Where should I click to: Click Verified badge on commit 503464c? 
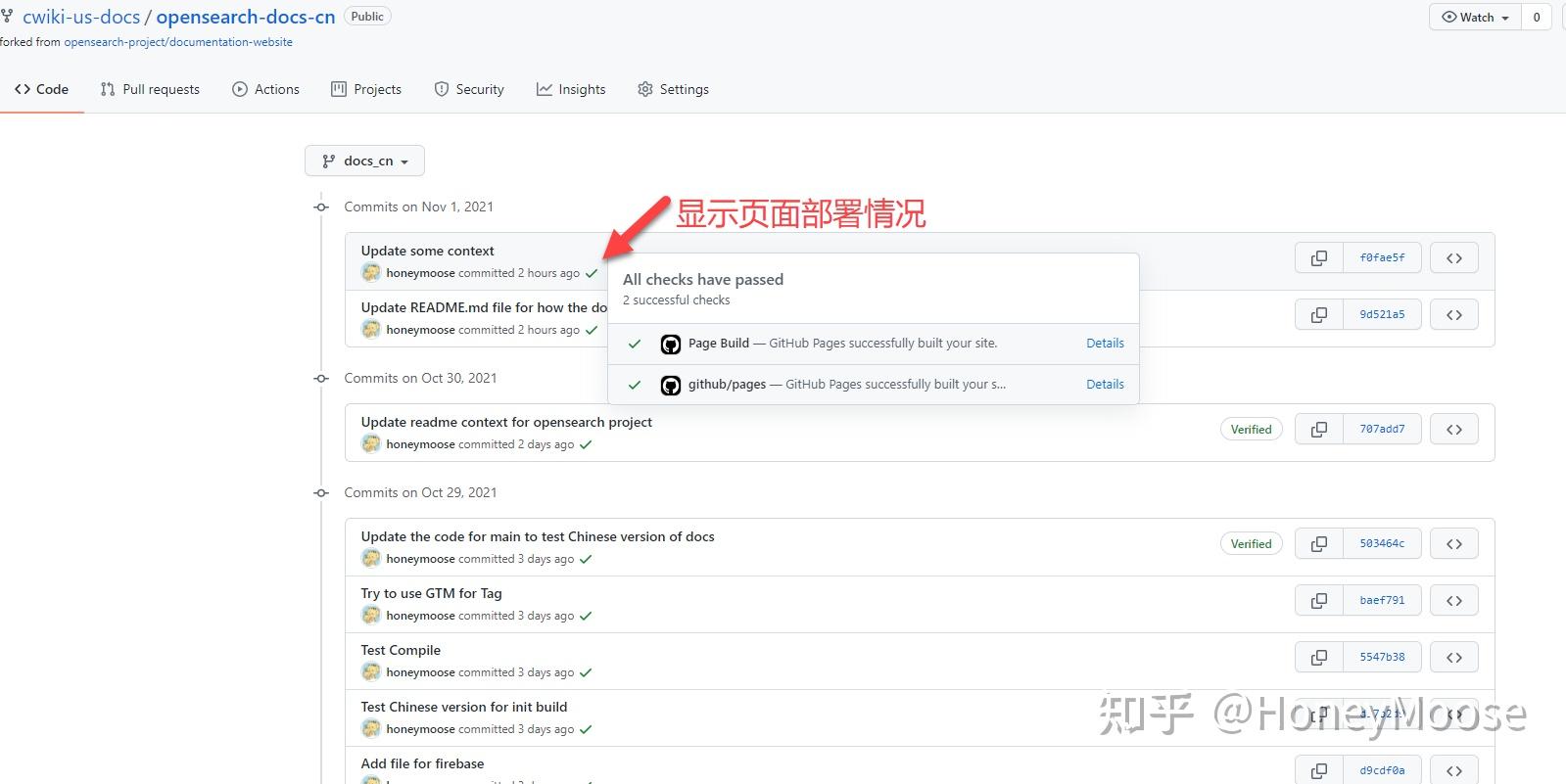pyautogui.click(x=1251, y=544)
